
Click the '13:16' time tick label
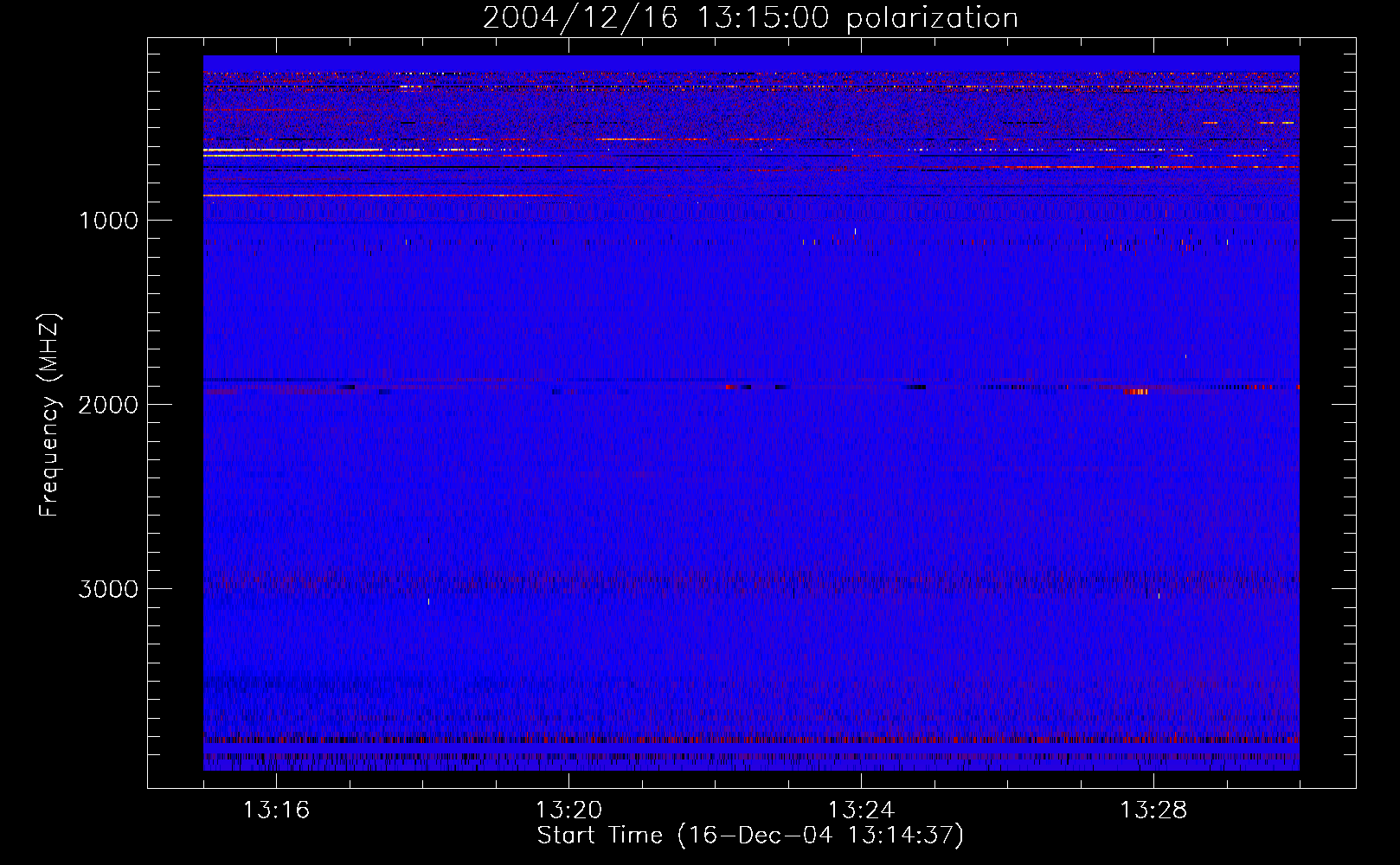276,811
